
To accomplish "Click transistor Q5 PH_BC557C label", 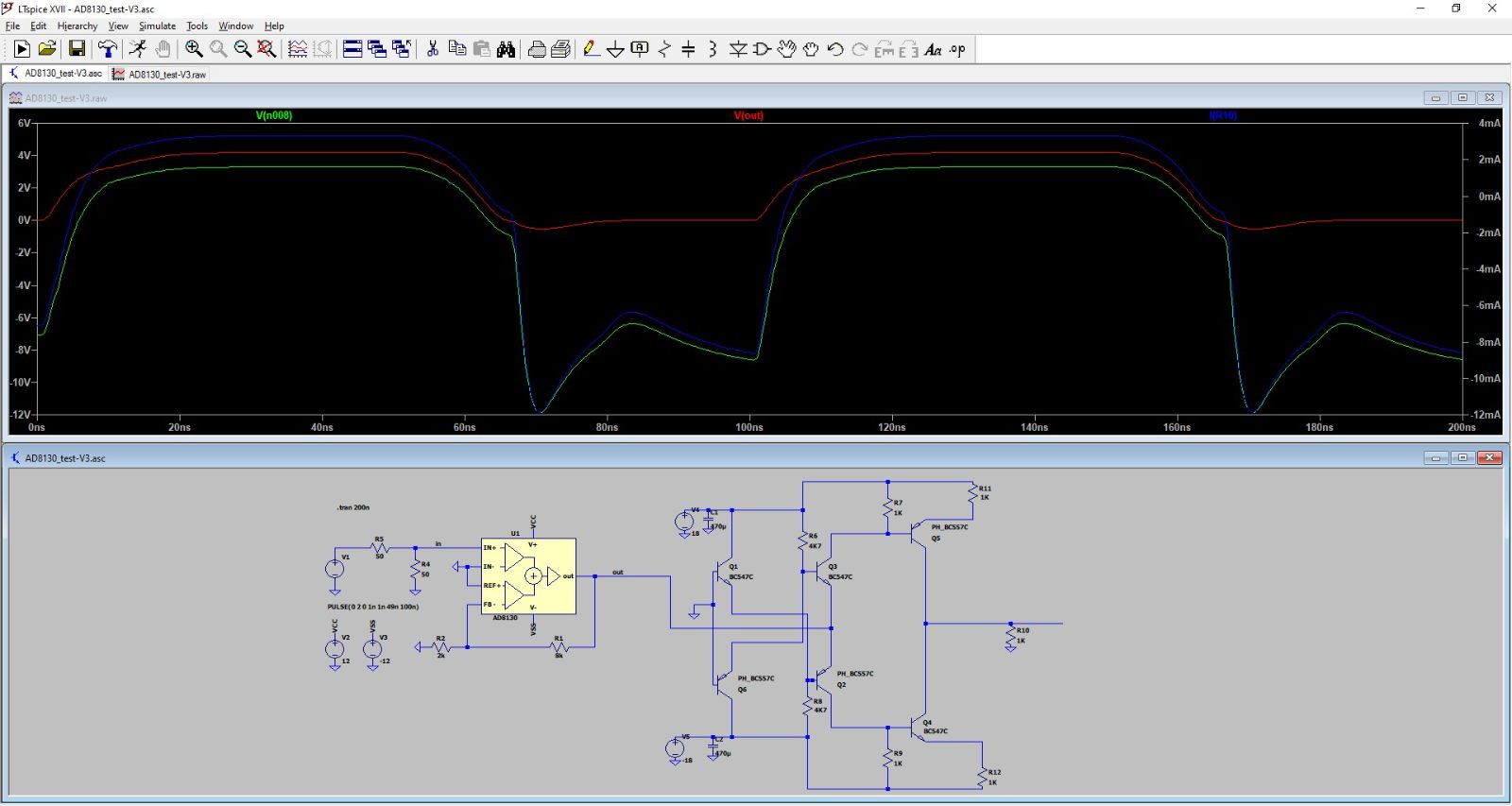I will click(950, 527).
